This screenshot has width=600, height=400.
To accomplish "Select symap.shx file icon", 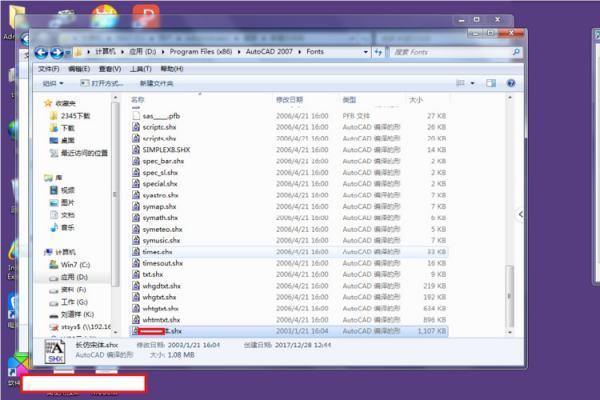I will 136,206.
